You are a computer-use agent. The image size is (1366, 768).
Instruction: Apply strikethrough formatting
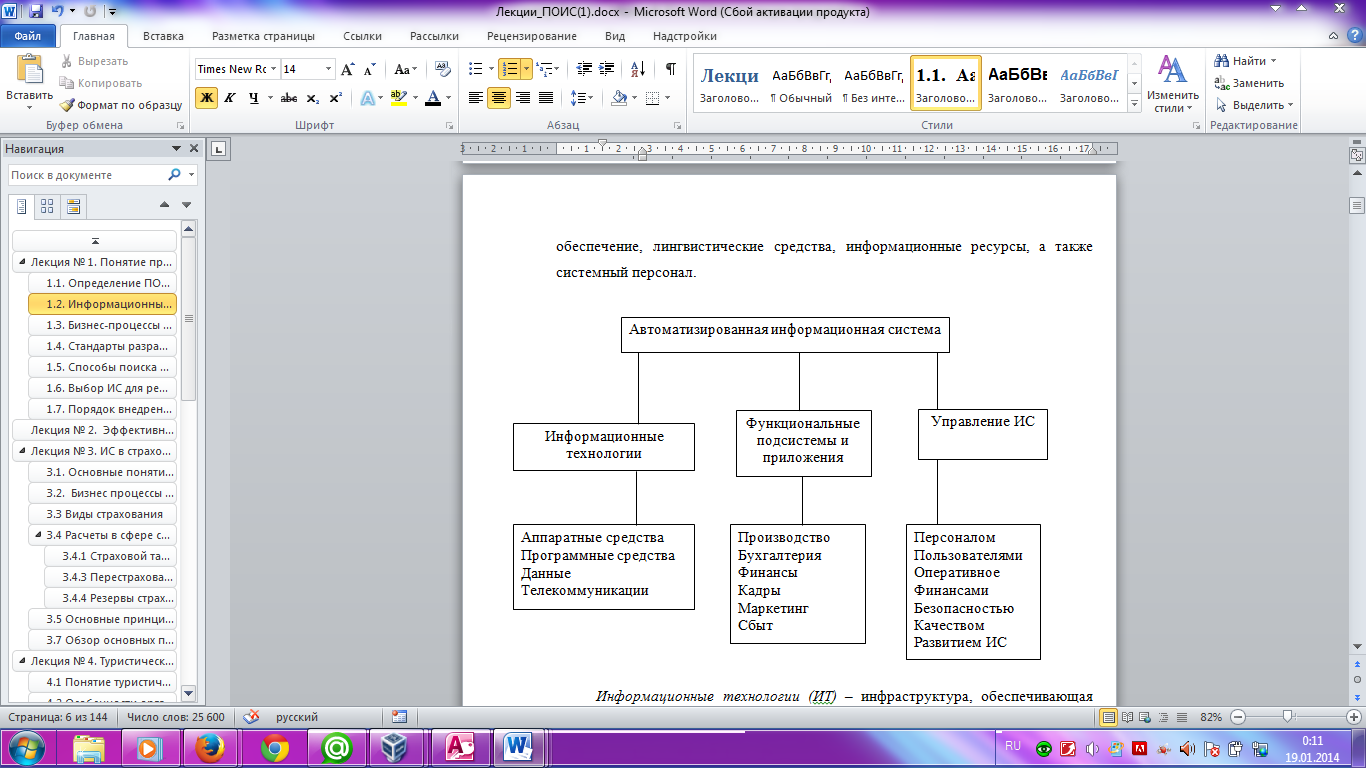[289, 98]
